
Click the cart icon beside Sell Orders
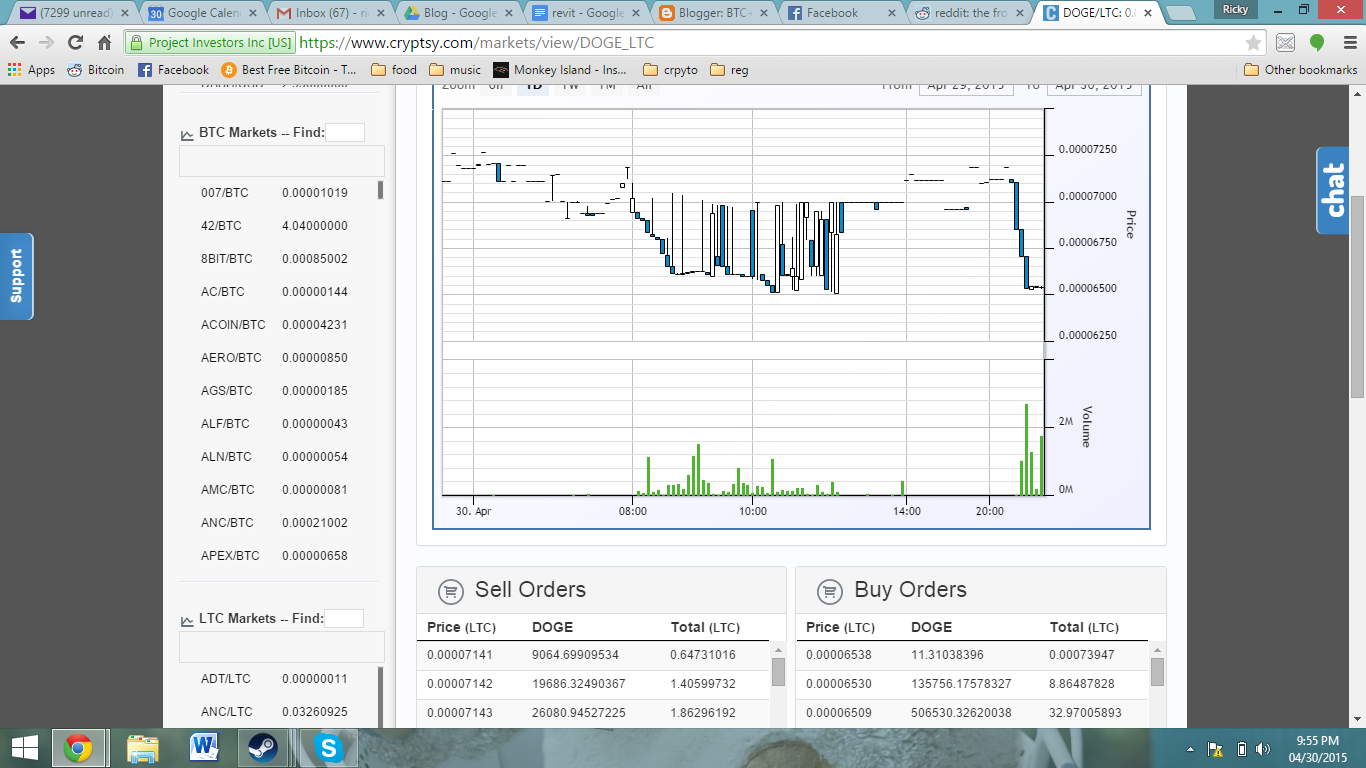[451, 590]
